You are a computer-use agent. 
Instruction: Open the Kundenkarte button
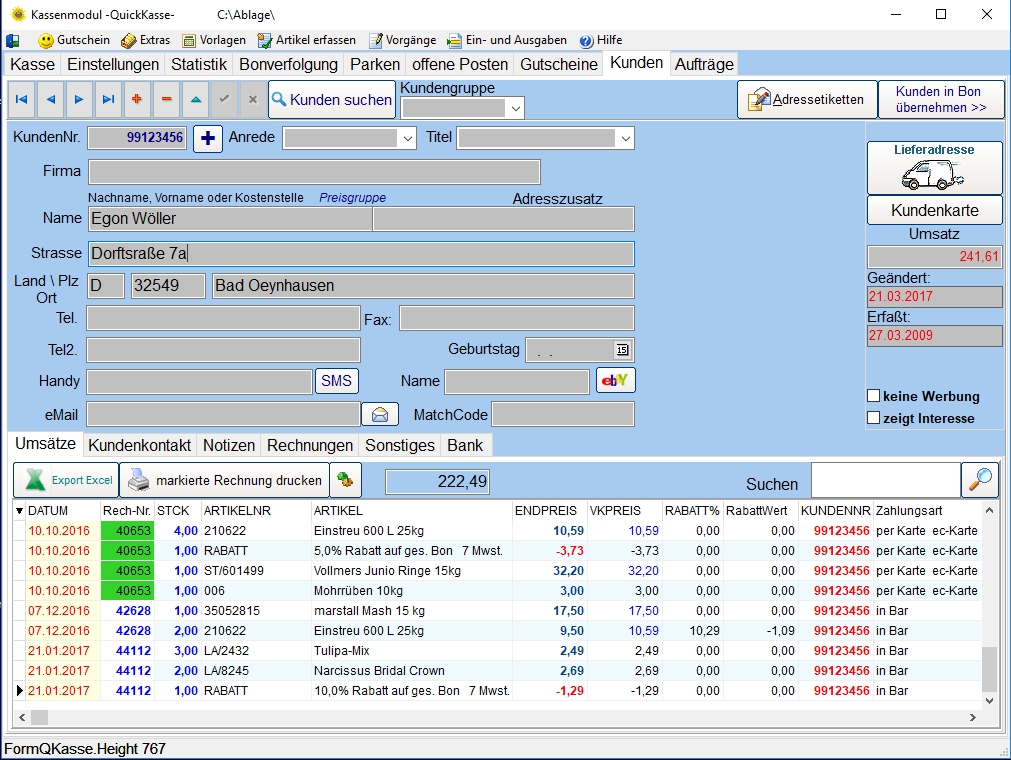(934, 210)
